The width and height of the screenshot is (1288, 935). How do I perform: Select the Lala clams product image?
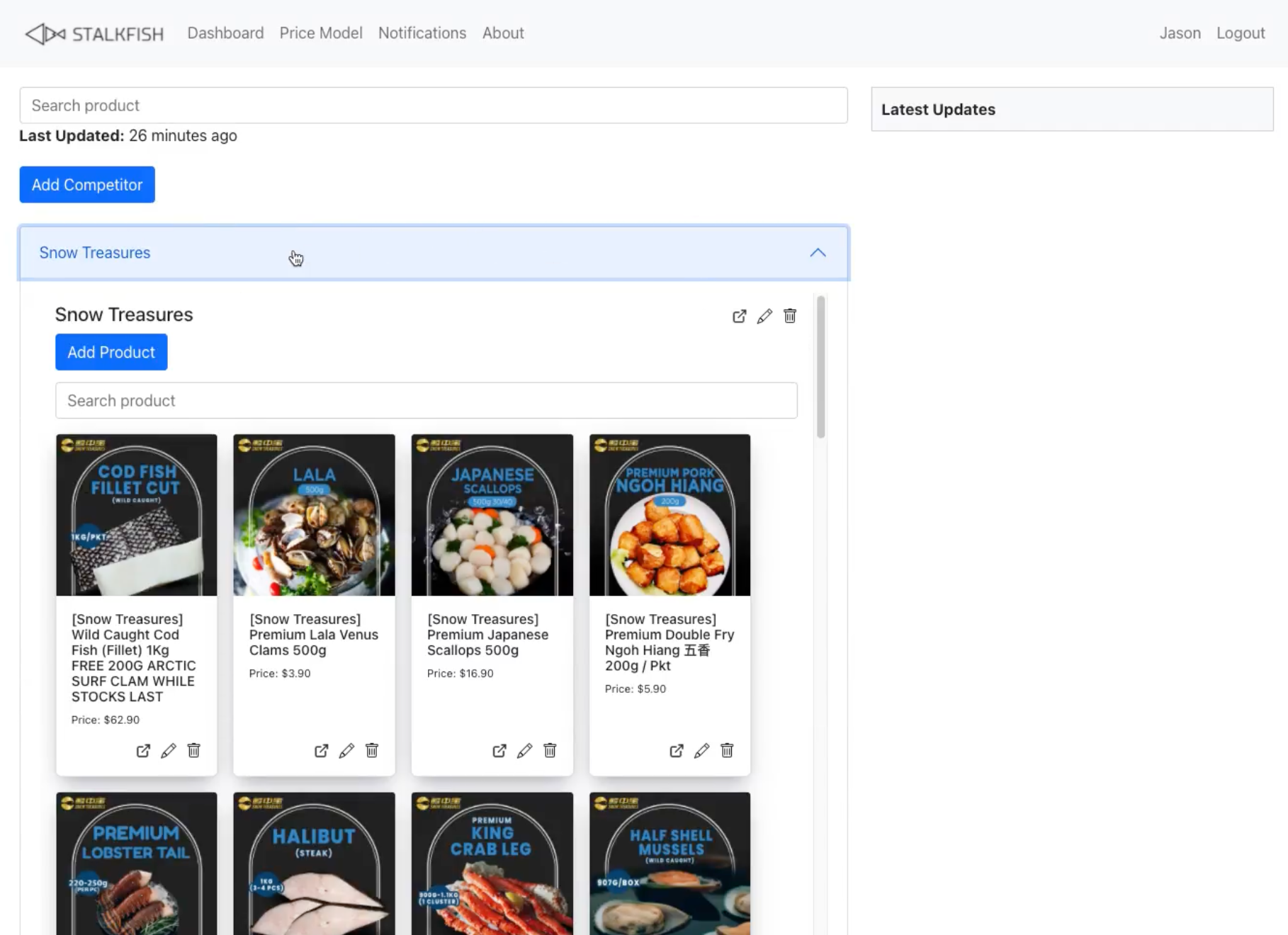click(315, 515)
